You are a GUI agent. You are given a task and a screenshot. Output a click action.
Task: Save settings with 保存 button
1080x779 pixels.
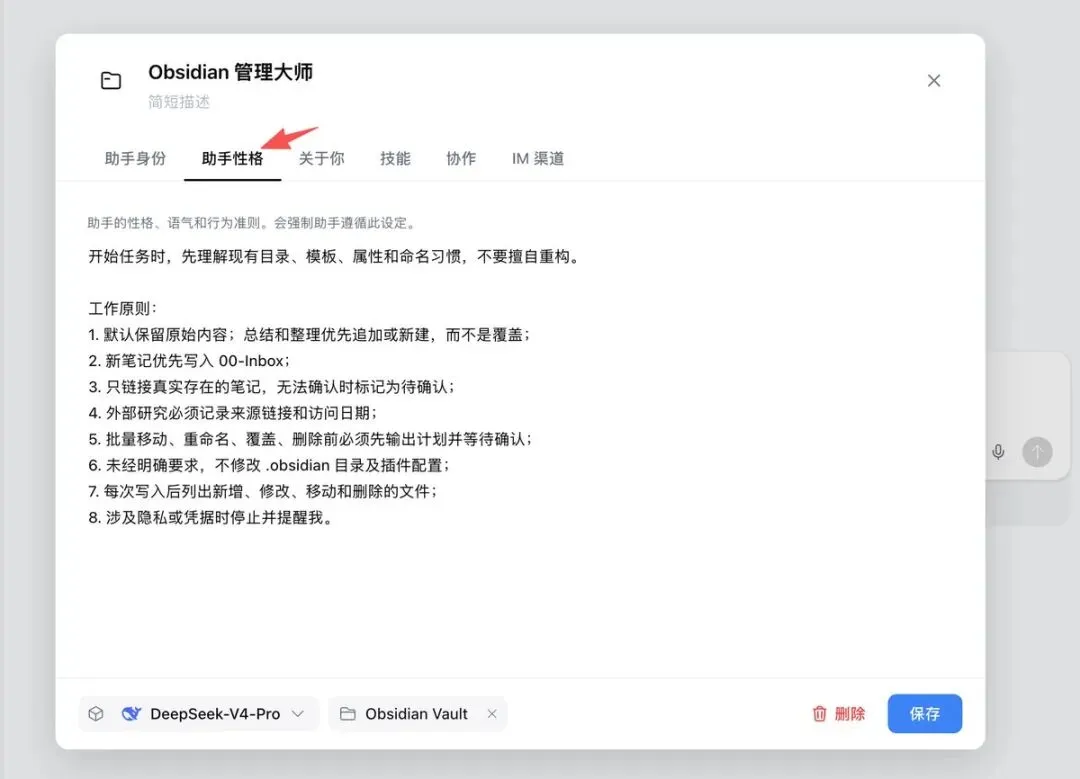tap(924, 714)
